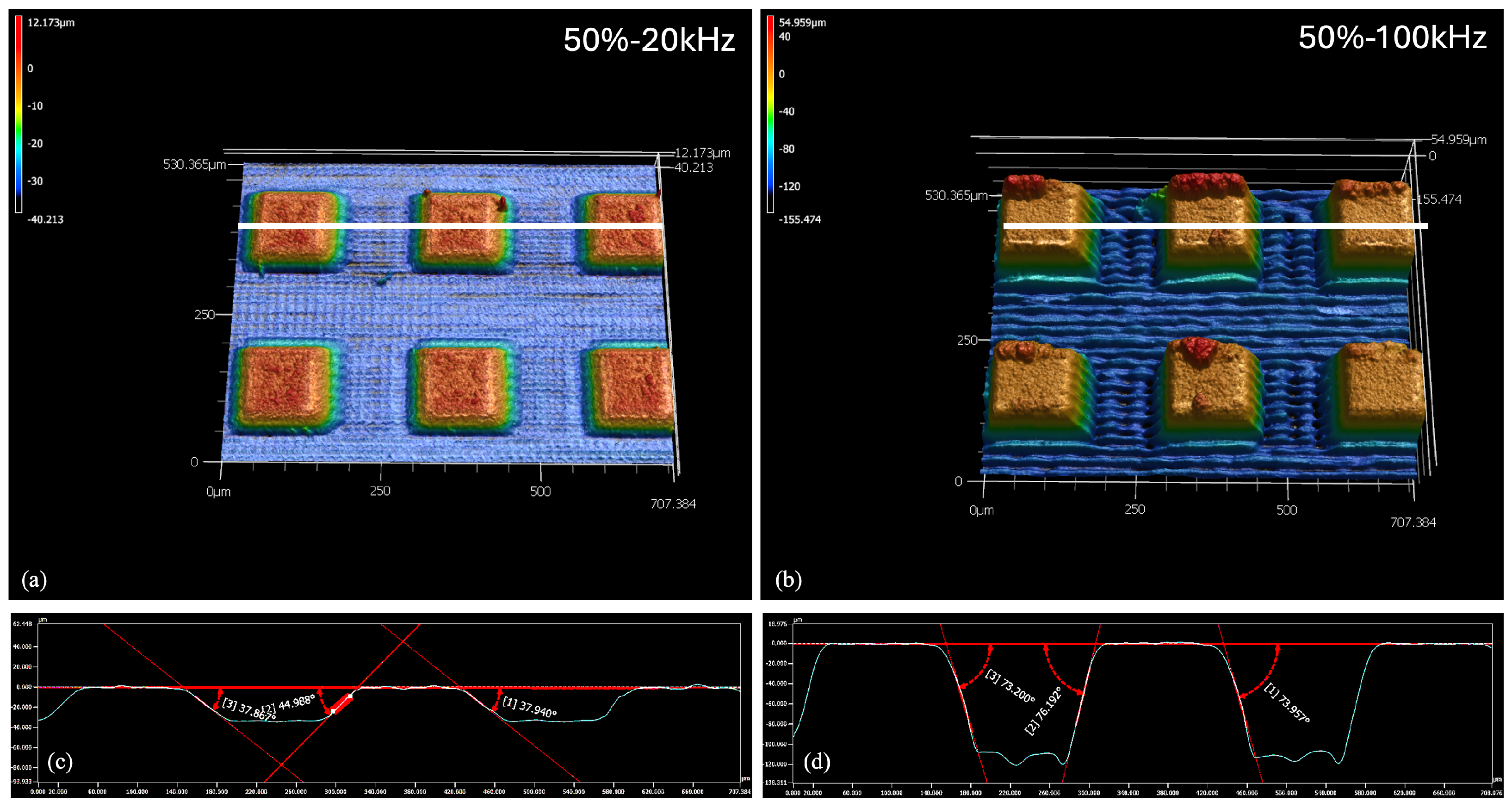1512x808 pixels.
Task: Click the "500" x-axis label in panel (a)
Action: [x=540, y=491]
